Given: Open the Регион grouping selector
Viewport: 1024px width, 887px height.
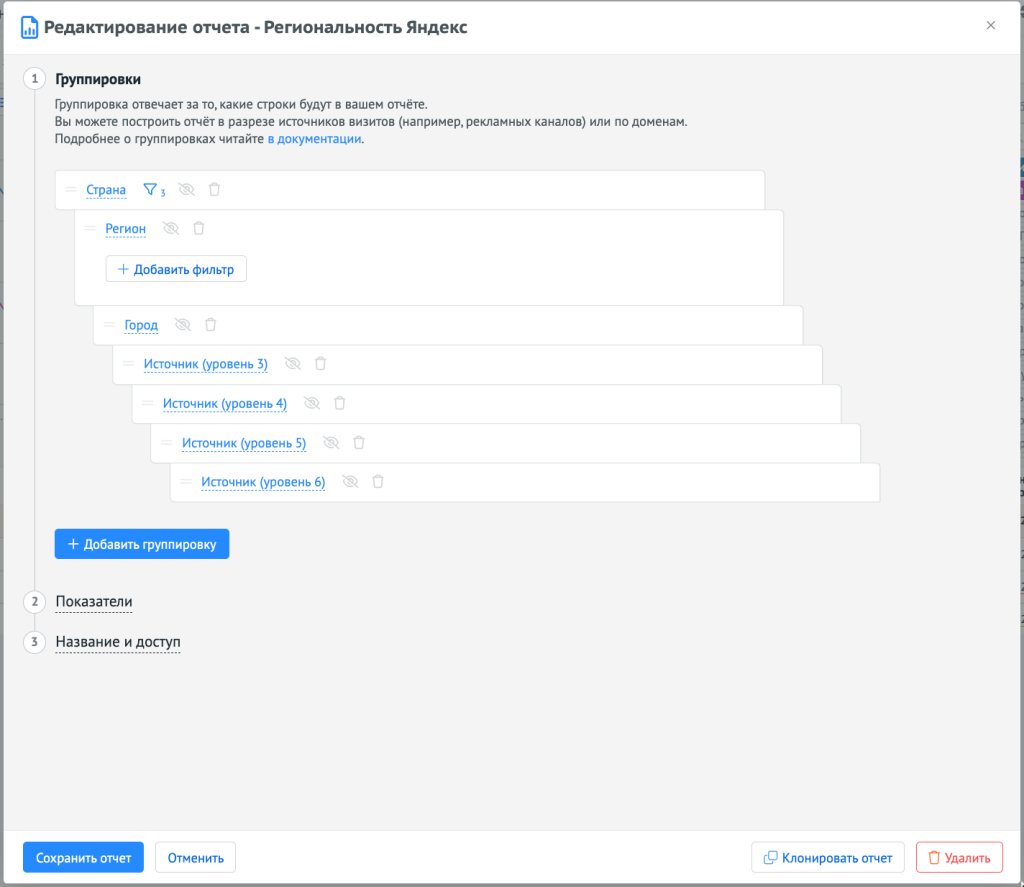Looking at the screenshot, I should pos(125,228).
